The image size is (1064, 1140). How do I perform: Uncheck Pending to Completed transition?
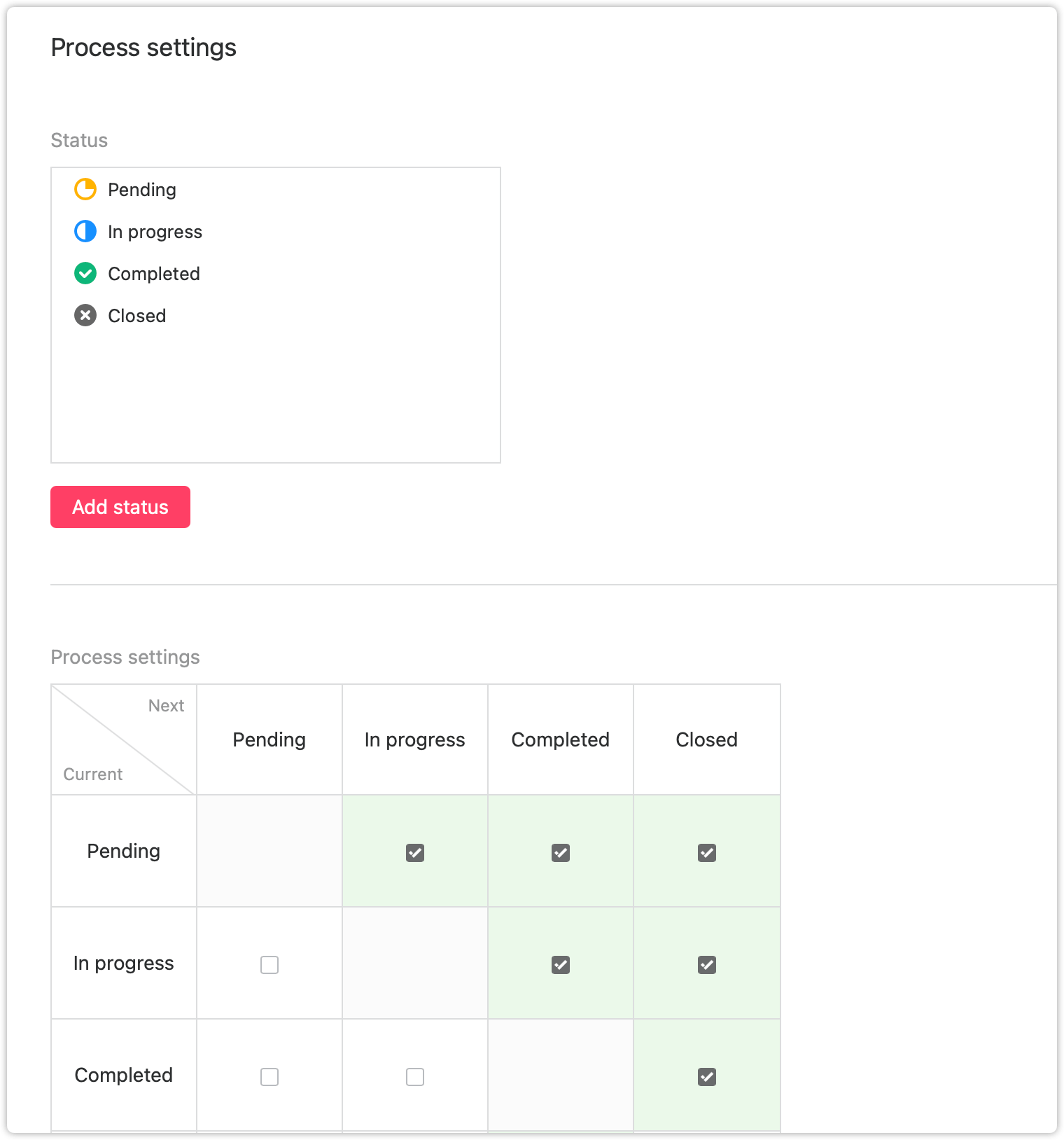coord(561,853)
